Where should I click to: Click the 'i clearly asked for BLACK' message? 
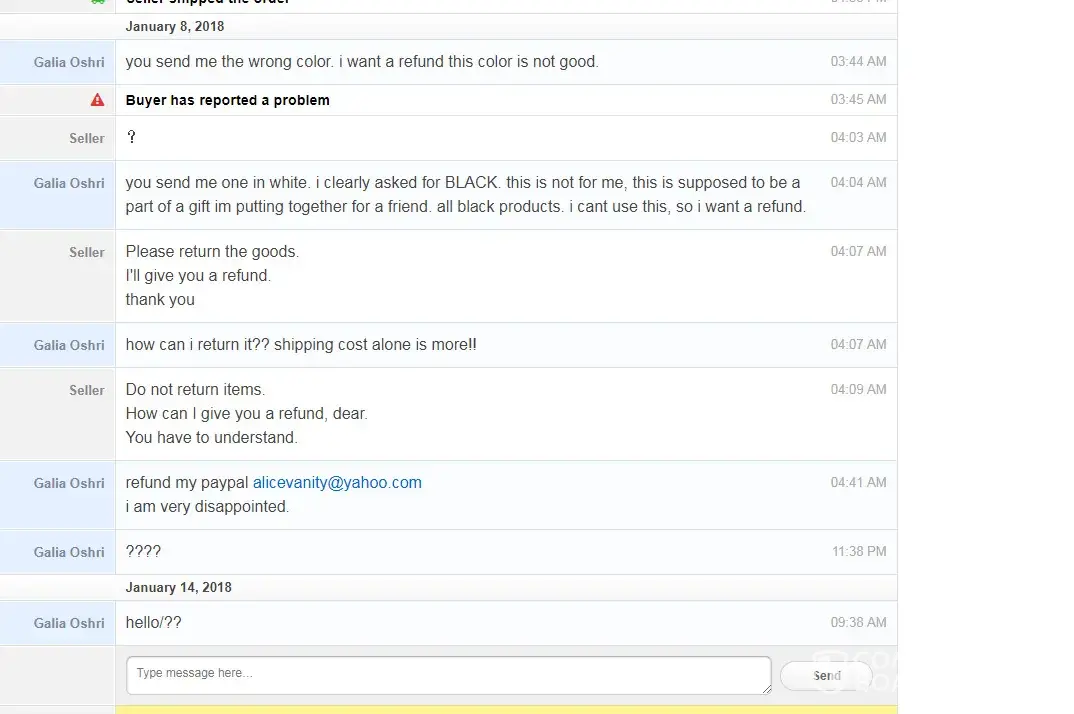click(465, 195)
